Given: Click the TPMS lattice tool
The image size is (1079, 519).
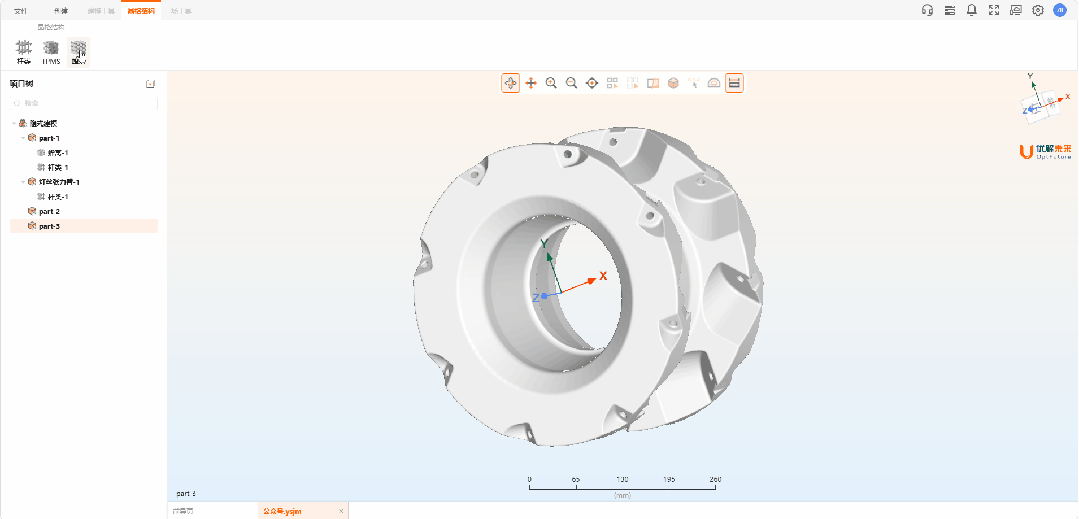Looking at the screenshot, I should [x=51, y=52].
